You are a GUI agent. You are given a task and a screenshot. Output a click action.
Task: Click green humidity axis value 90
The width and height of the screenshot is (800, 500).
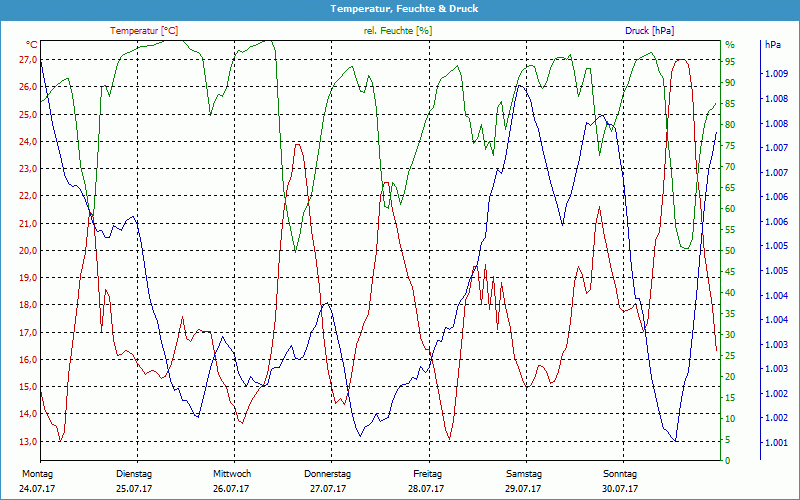tap(730, 83)
